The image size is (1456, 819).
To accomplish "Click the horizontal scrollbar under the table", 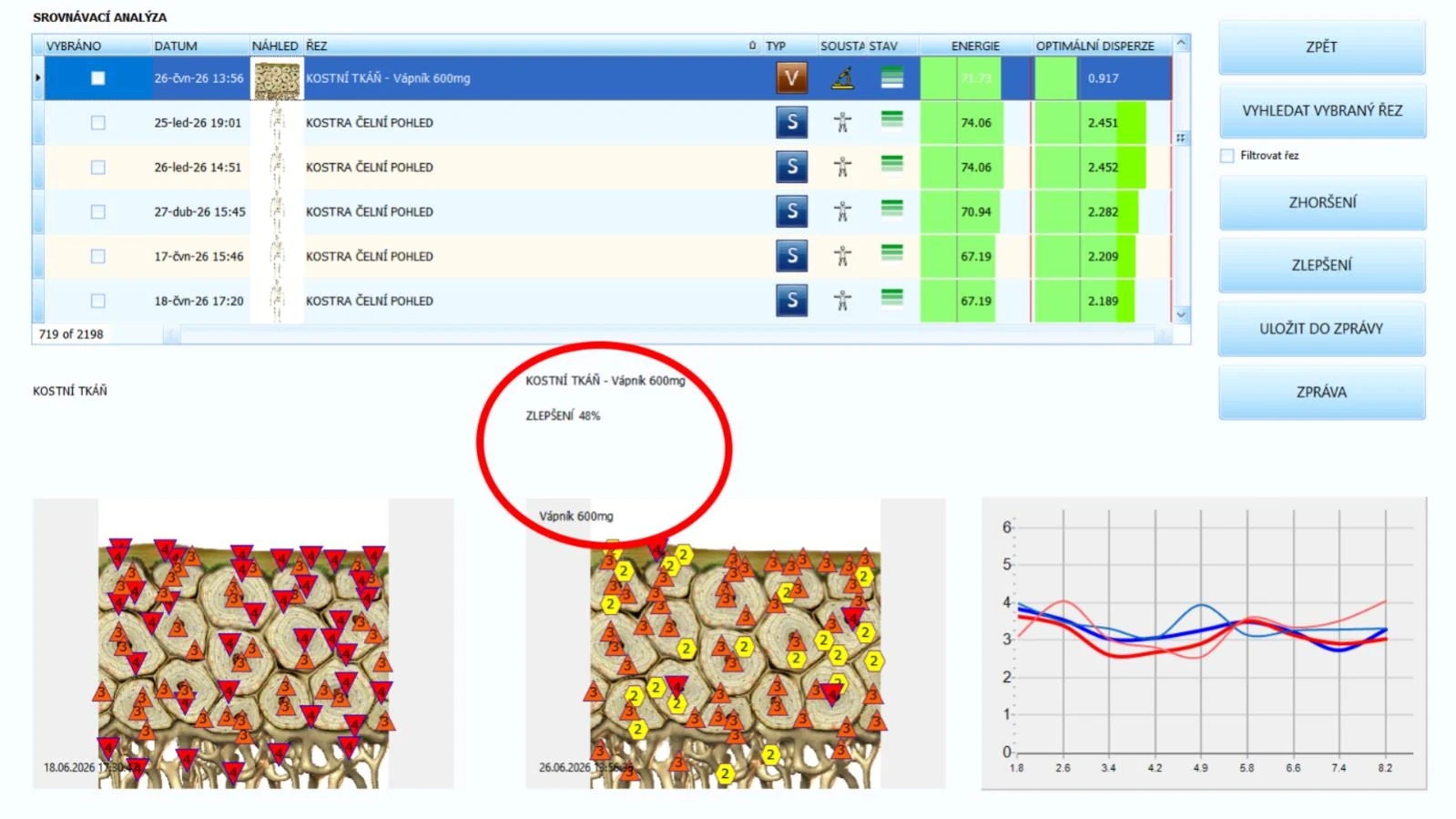I will coord(668,335).
